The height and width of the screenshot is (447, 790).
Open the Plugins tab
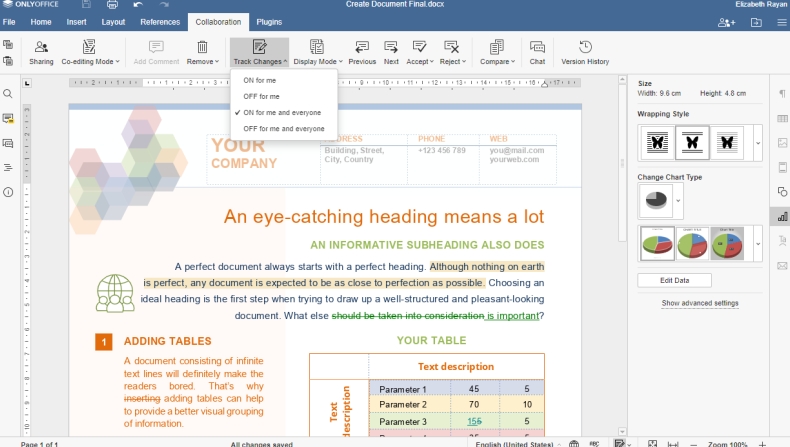(269, 21)
